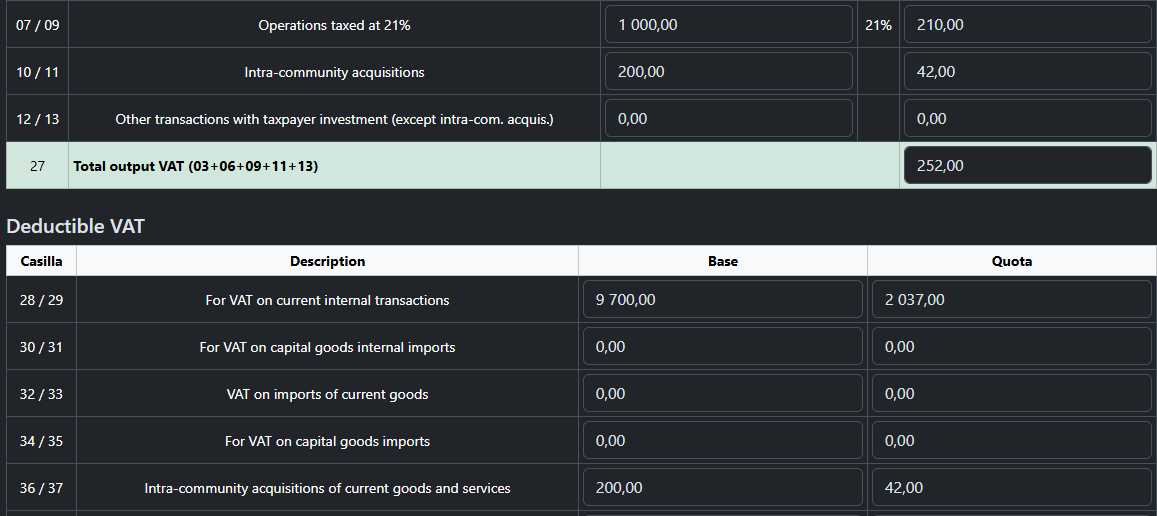The width and height of the screenshot is (1157, 516).
Task: Click the 21% rate cell
Action: coord(878,25)
